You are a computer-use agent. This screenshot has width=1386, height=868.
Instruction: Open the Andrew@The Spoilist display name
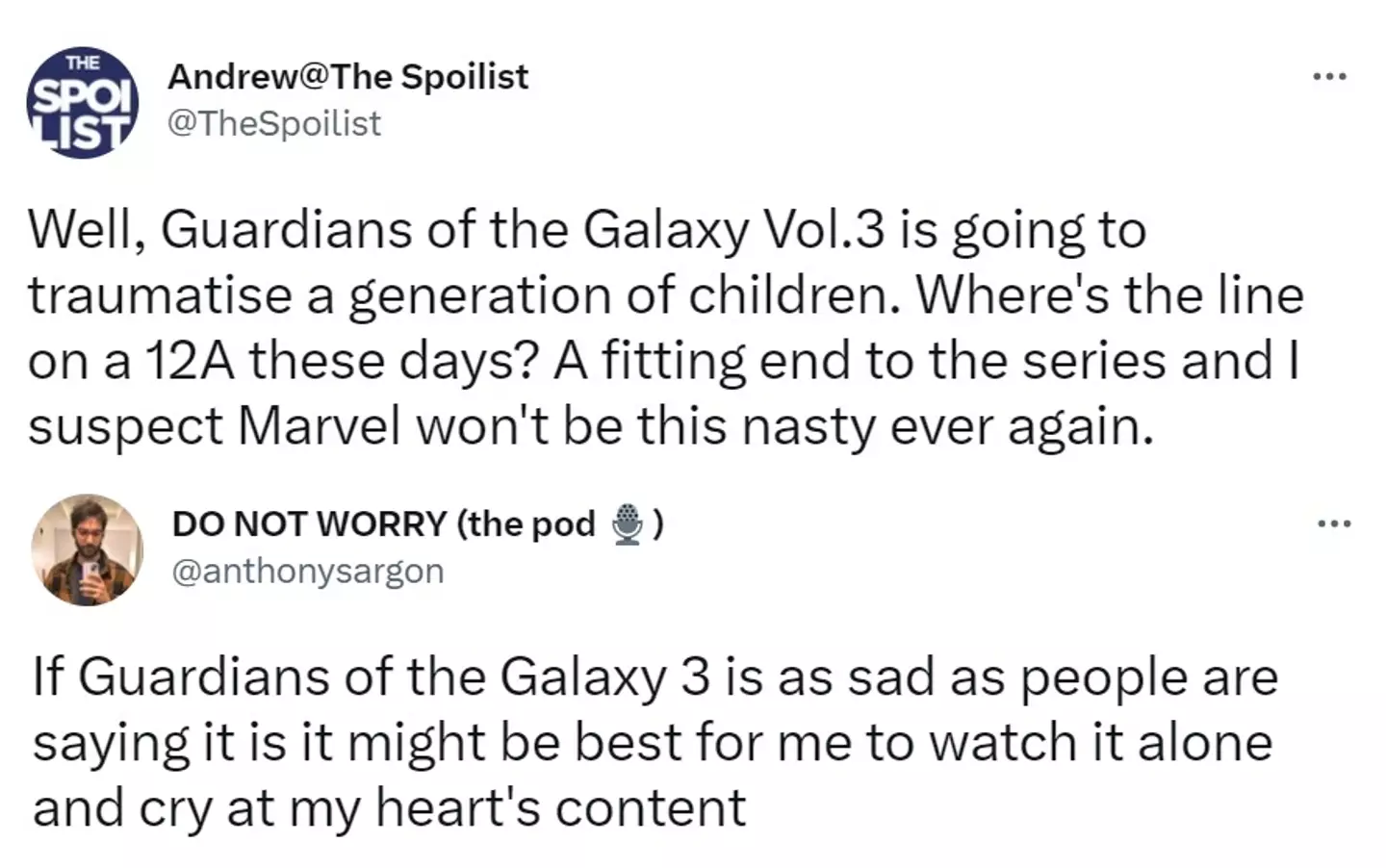[347, 77]
